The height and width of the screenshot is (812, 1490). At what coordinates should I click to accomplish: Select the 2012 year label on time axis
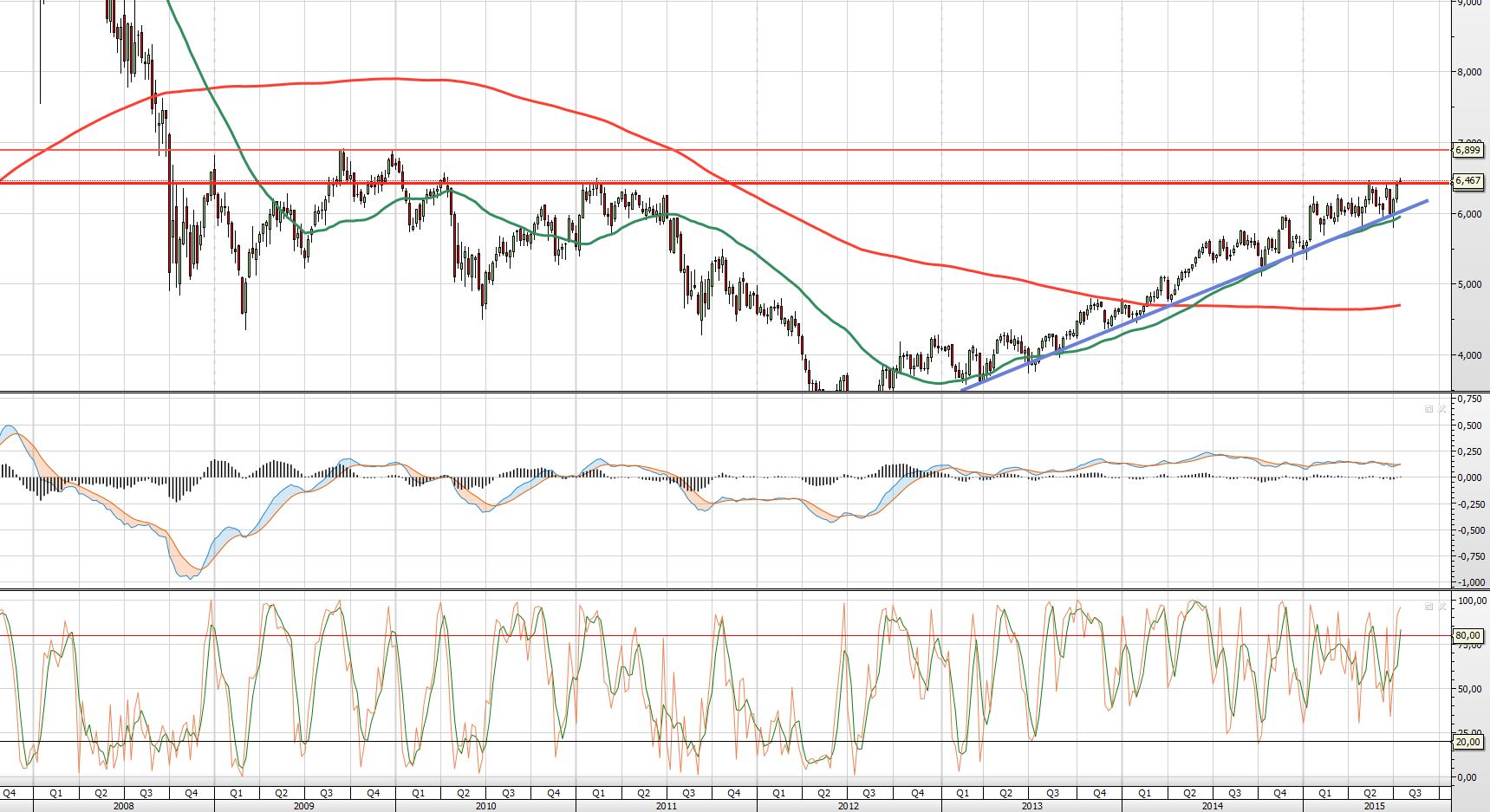848,806
